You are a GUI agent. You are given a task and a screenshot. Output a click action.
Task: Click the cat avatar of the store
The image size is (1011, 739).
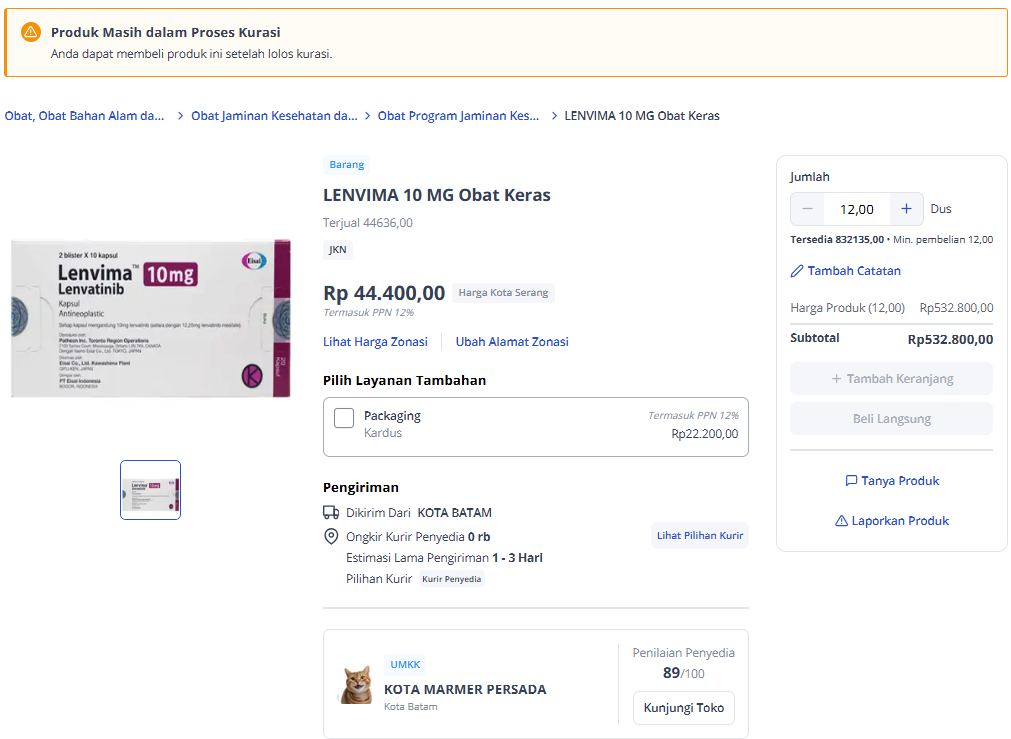coord(357,685)
